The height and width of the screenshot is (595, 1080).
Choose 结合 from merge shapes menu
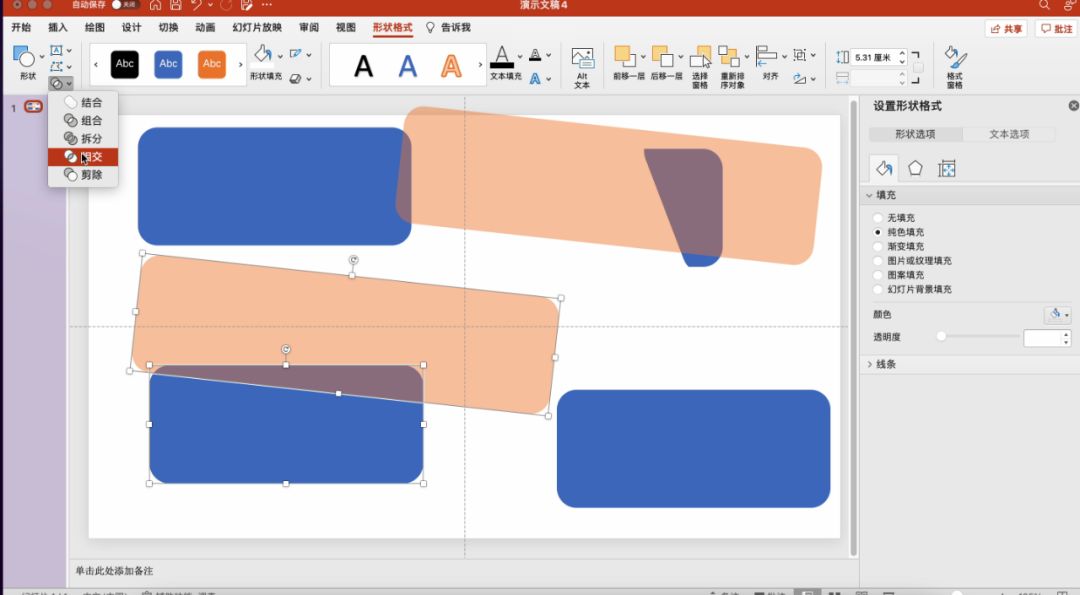(83, 103)
